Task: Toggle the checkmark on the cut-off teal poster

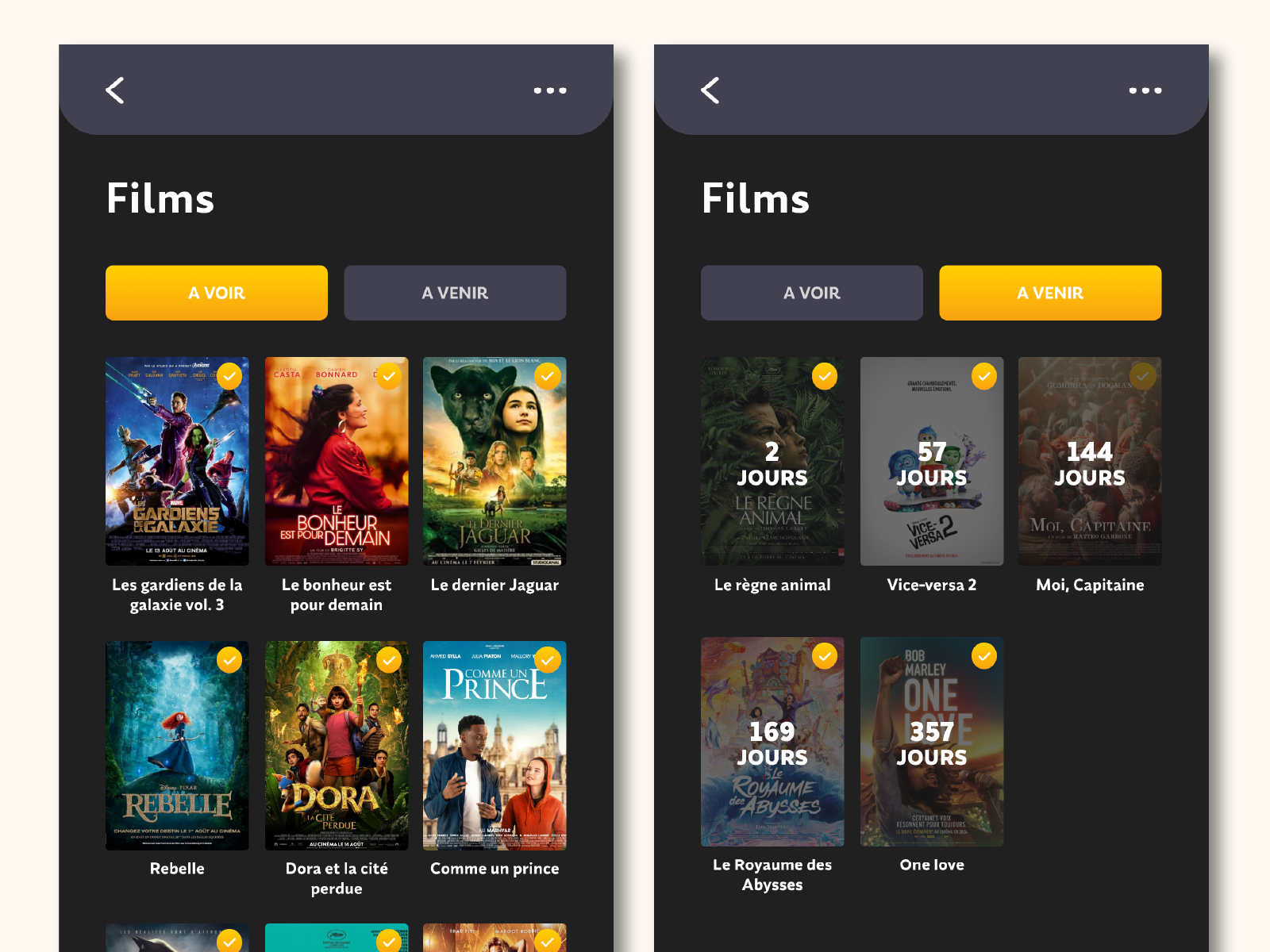Action: [388, 941]
